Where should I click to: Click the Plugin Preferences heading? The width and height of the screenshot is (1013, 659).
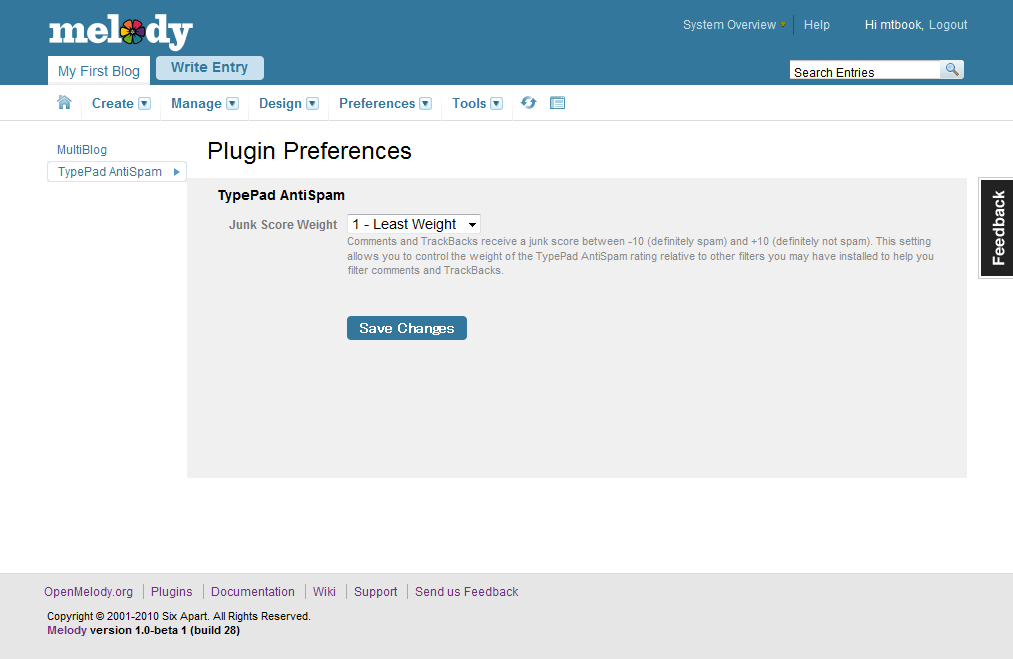pos(309,151)
